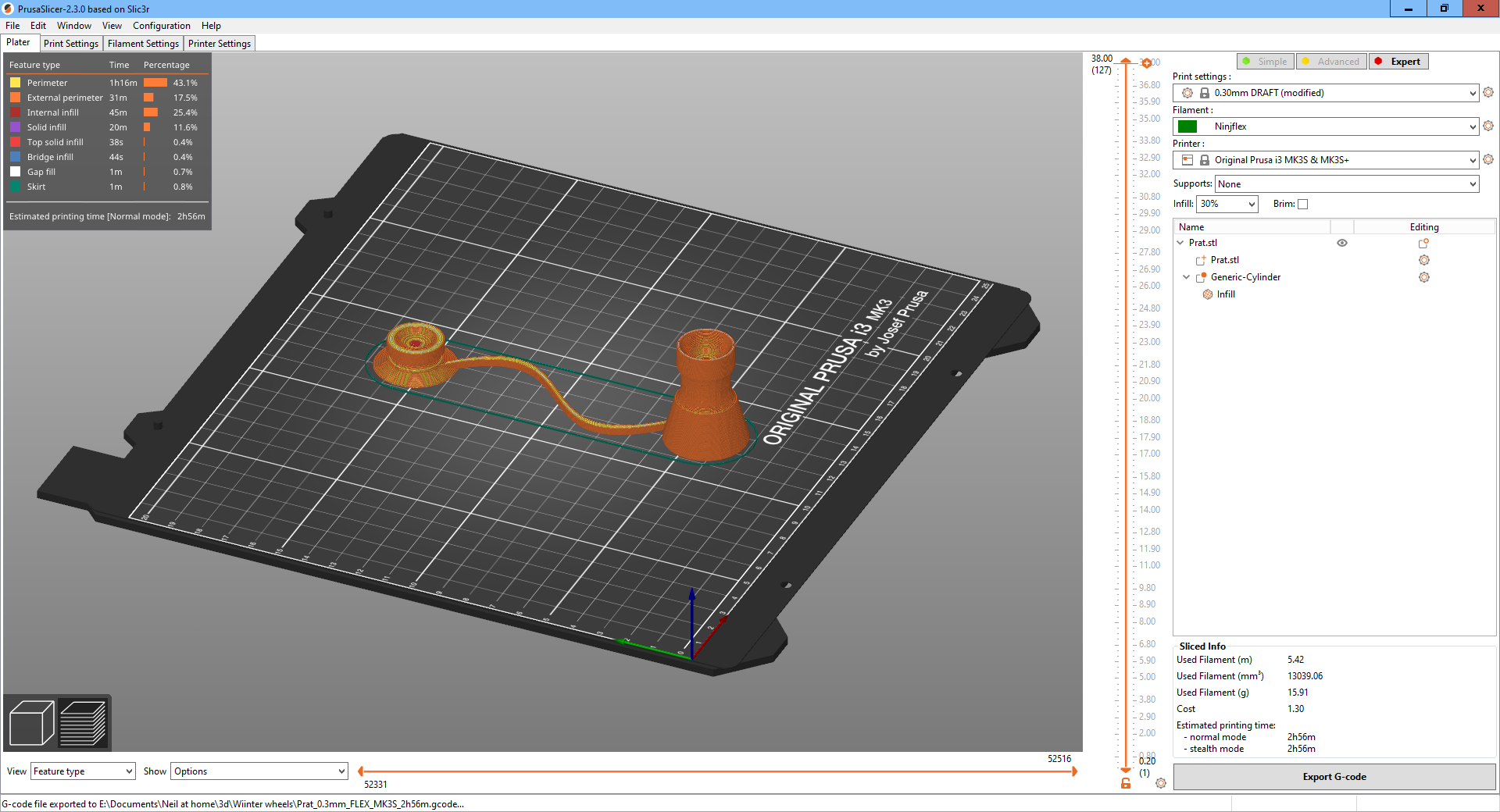The image size is (1500, 812).
Task: Edit printer preset gear icon
Action: click(x=1488, y=159)
